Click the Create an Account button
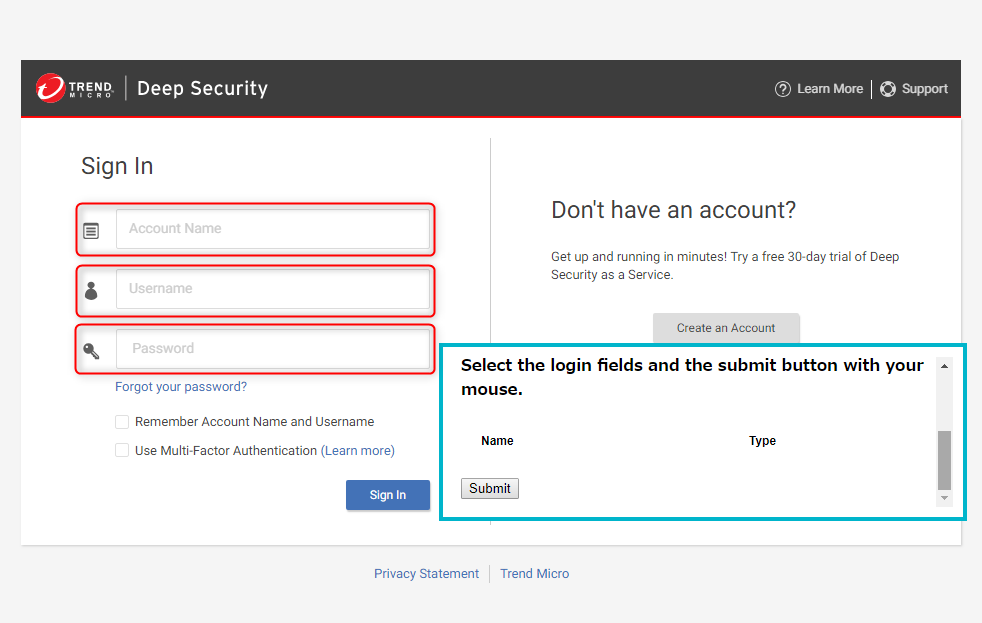 pos(726,328)
